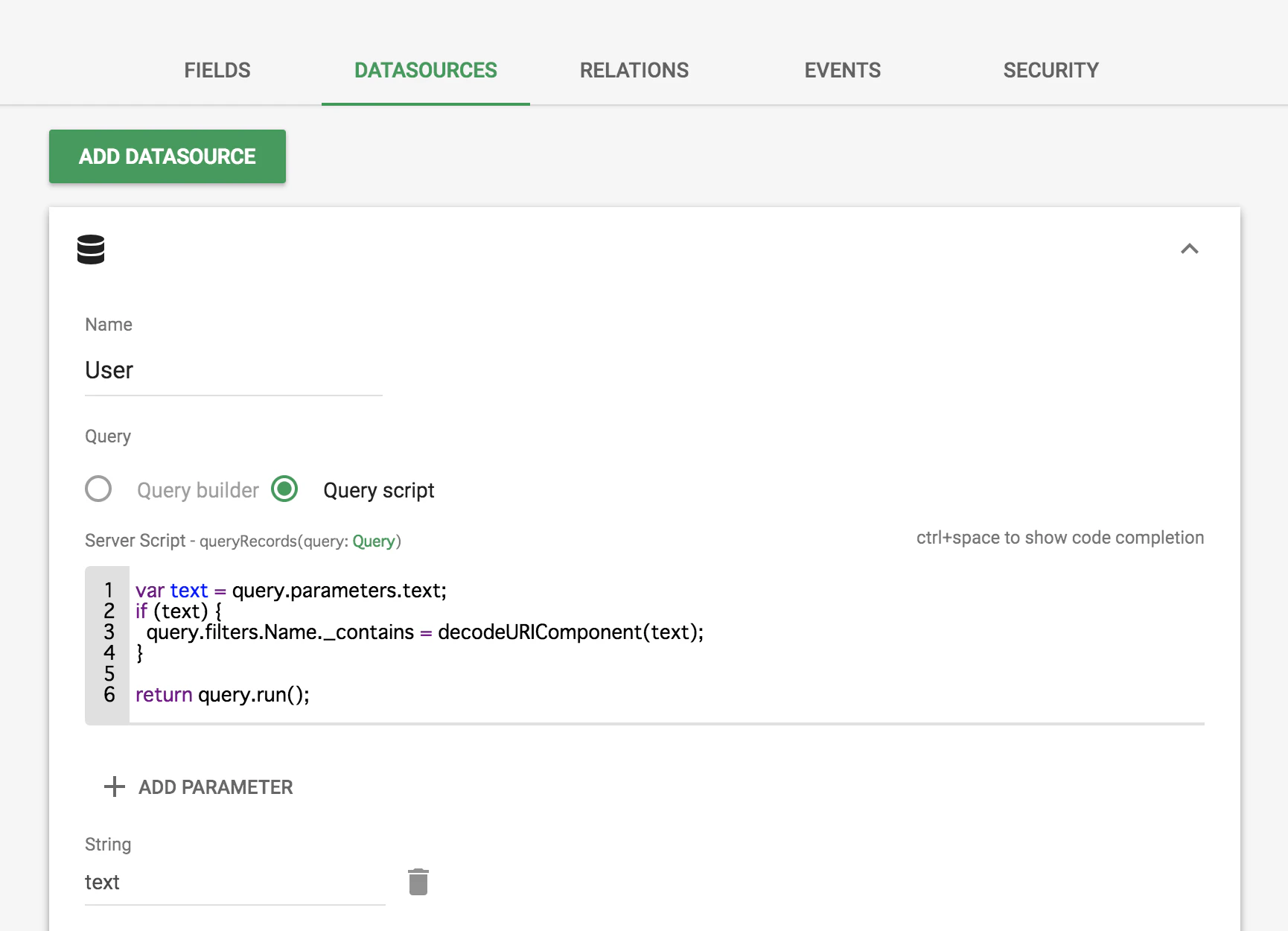The image size is (1288, 931).
Task: Open the Query type link
Action: [x=374, y=541]
